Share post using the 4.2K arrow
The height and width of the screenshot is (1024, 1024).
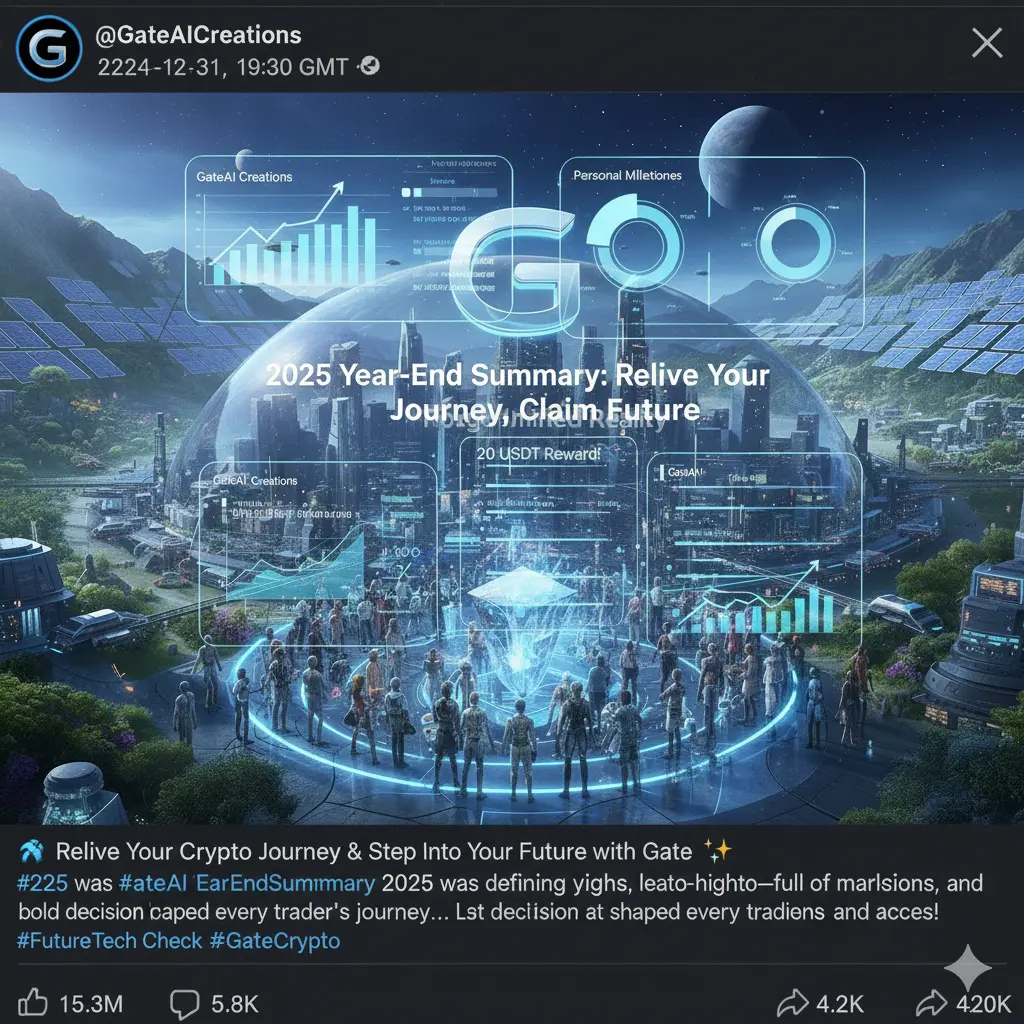point(793,1003)
